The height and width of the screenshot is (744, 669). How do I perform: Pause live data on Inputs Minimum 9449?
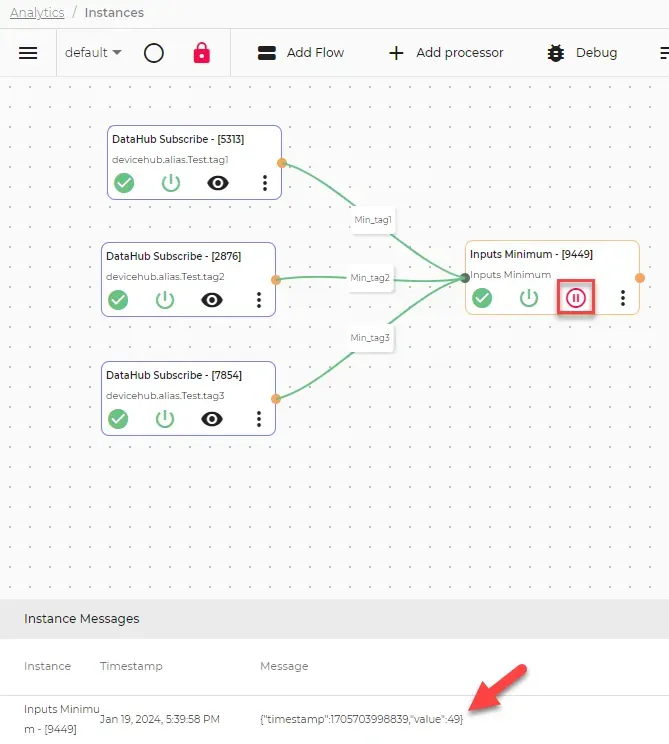[x=576, y=298]
